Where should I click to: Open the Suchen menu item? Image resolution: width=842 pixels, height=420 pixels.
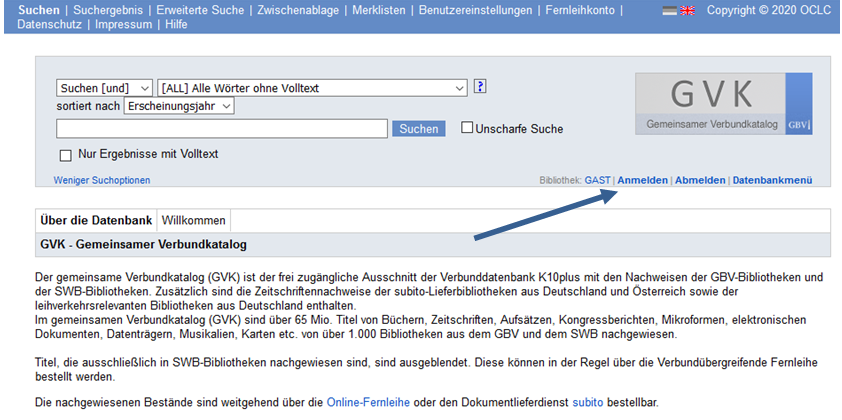pyautogui.click(x=39, y=10)
